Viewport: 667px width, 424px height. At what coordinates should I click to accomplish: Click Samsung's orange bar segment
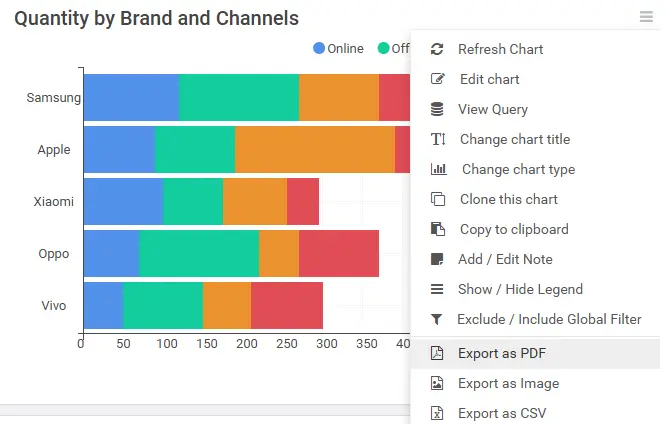339,97
